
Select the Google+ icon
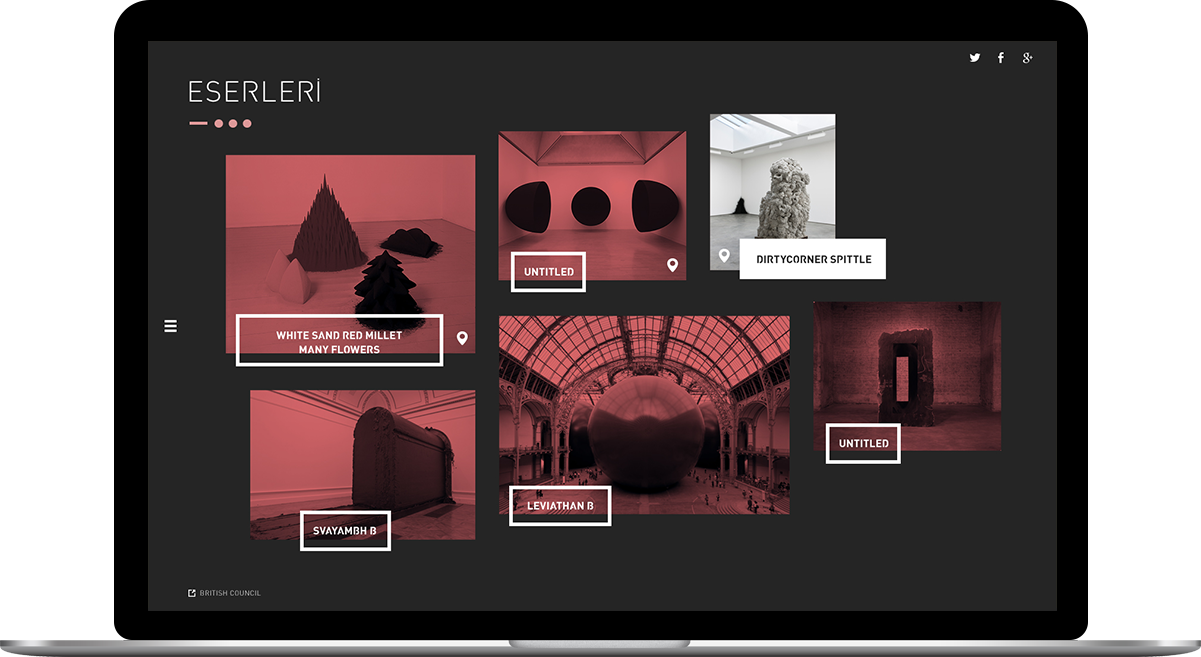[x=1028, y=58]
